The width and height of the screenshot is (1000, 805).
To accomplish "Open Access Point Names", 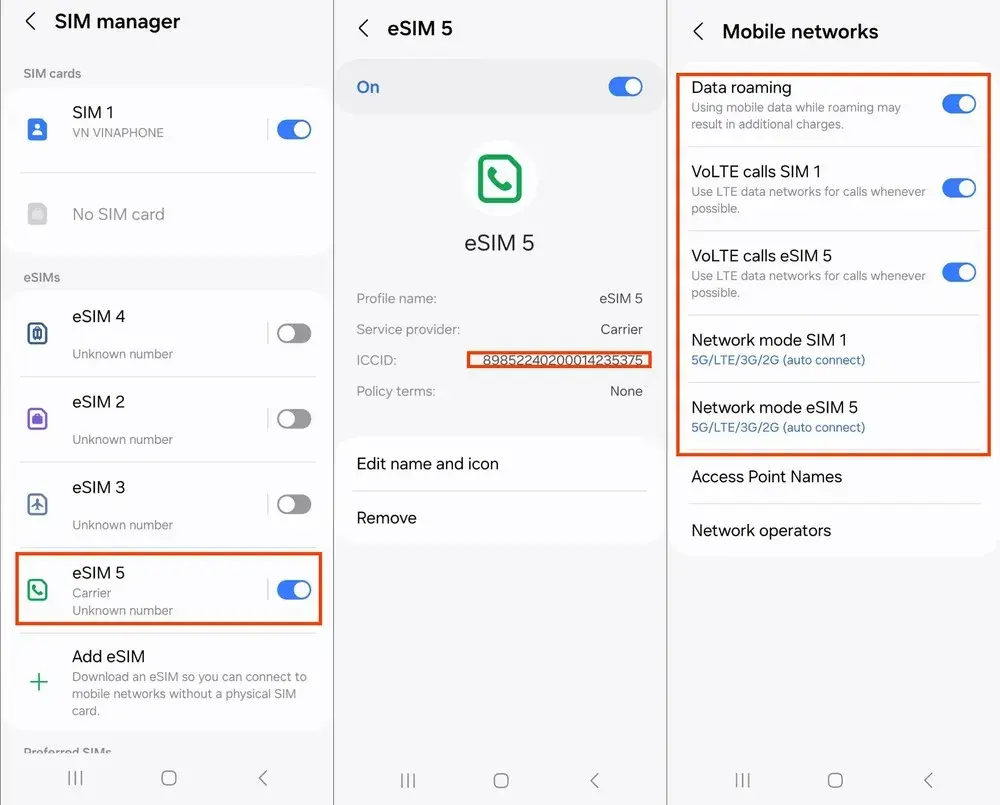I will click(834, 476).
